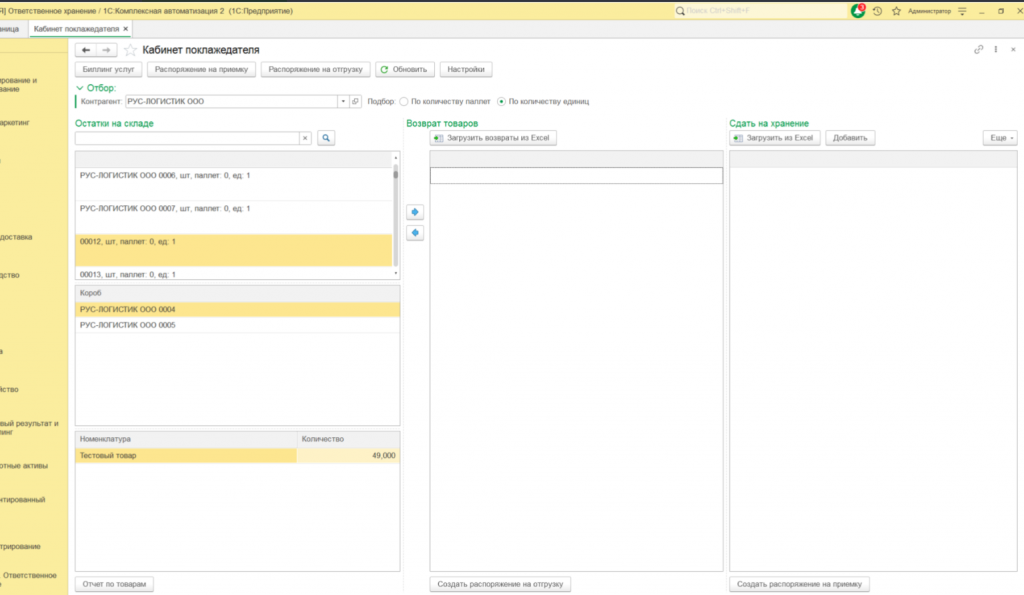1024x595 pixels.
Task: Copy link via chain icon
Action: 979,49
